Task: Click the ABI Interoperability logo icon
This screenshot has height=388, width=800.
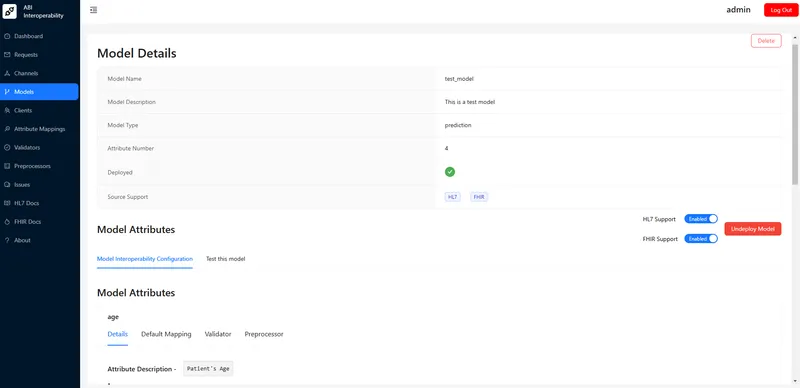Action: click(10, 11)
